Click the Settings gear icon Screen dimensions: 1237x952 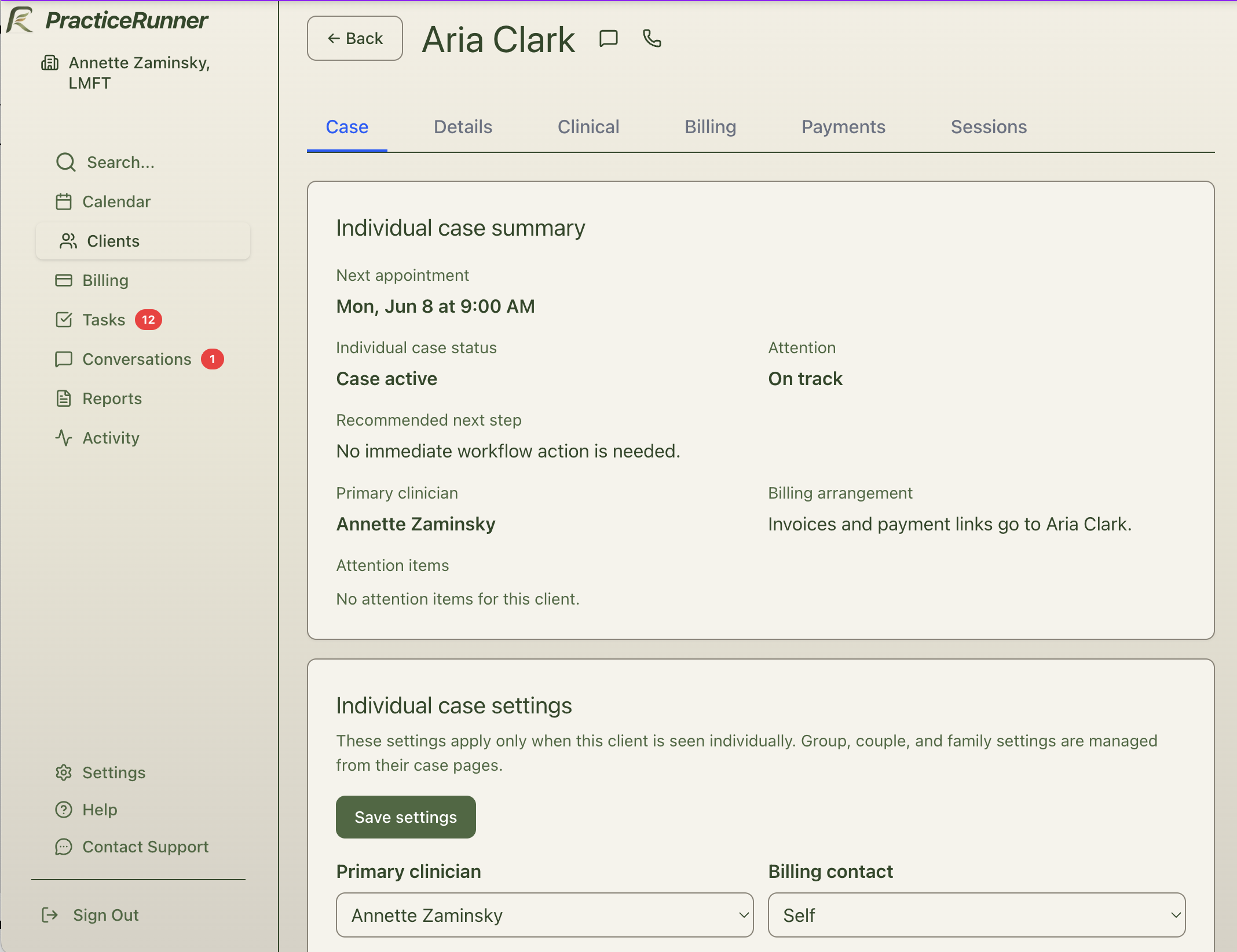coord(64,772)
